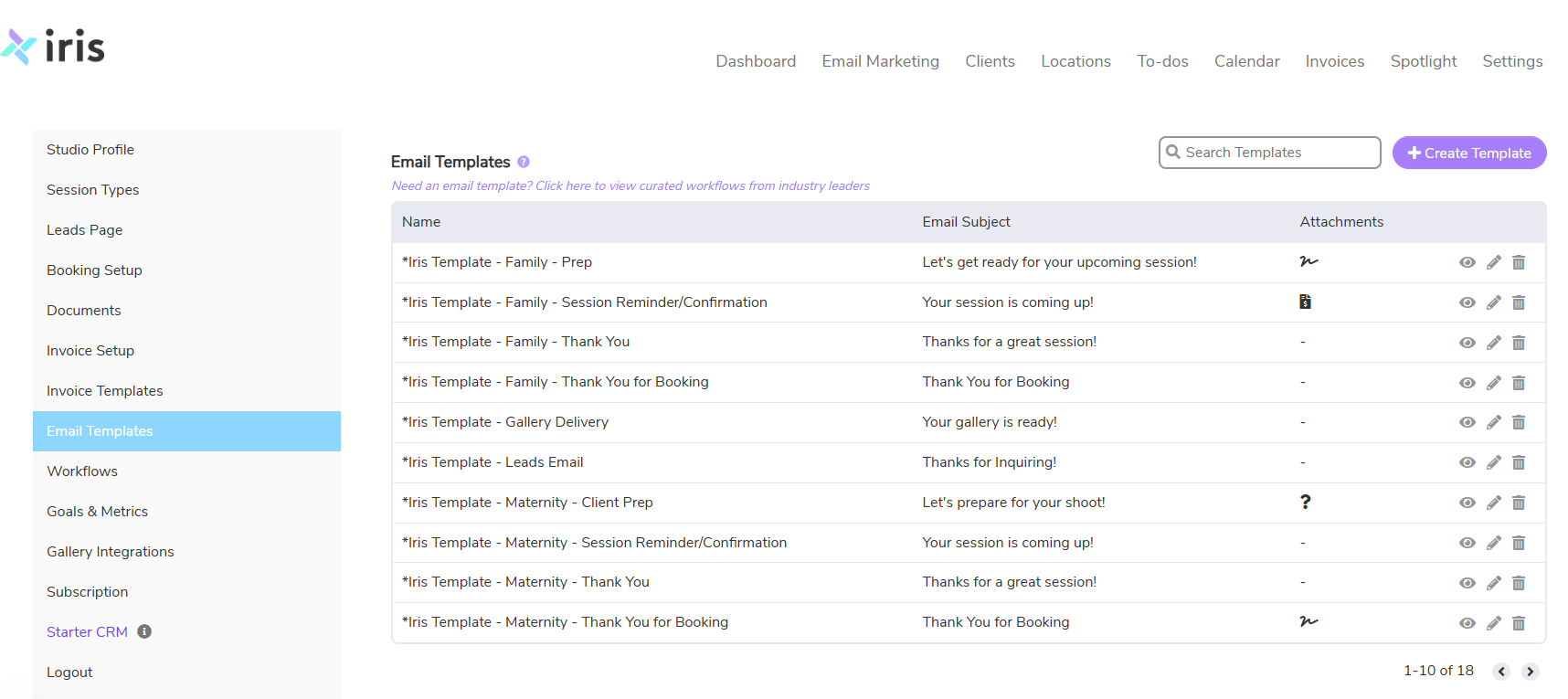Click the signature attachment icon for Family - Prep
This screenshot has width=1568, height=699.
point(1308,261)
